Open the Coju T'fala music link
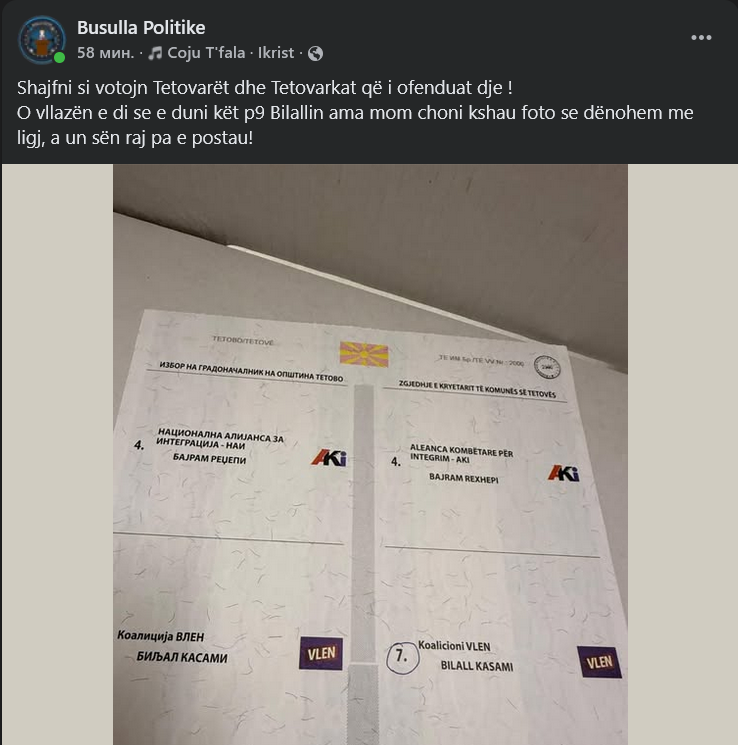 (x=206, y=53)
